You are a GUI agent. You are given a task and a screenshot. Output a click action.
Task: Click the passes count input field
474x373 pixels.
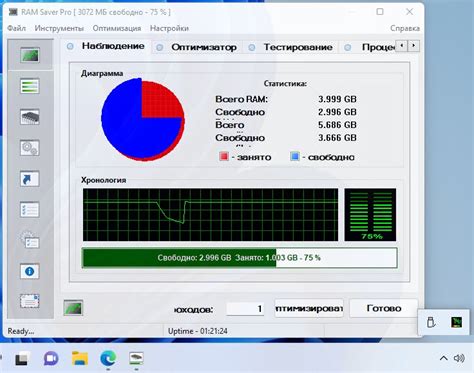point(245,309)
